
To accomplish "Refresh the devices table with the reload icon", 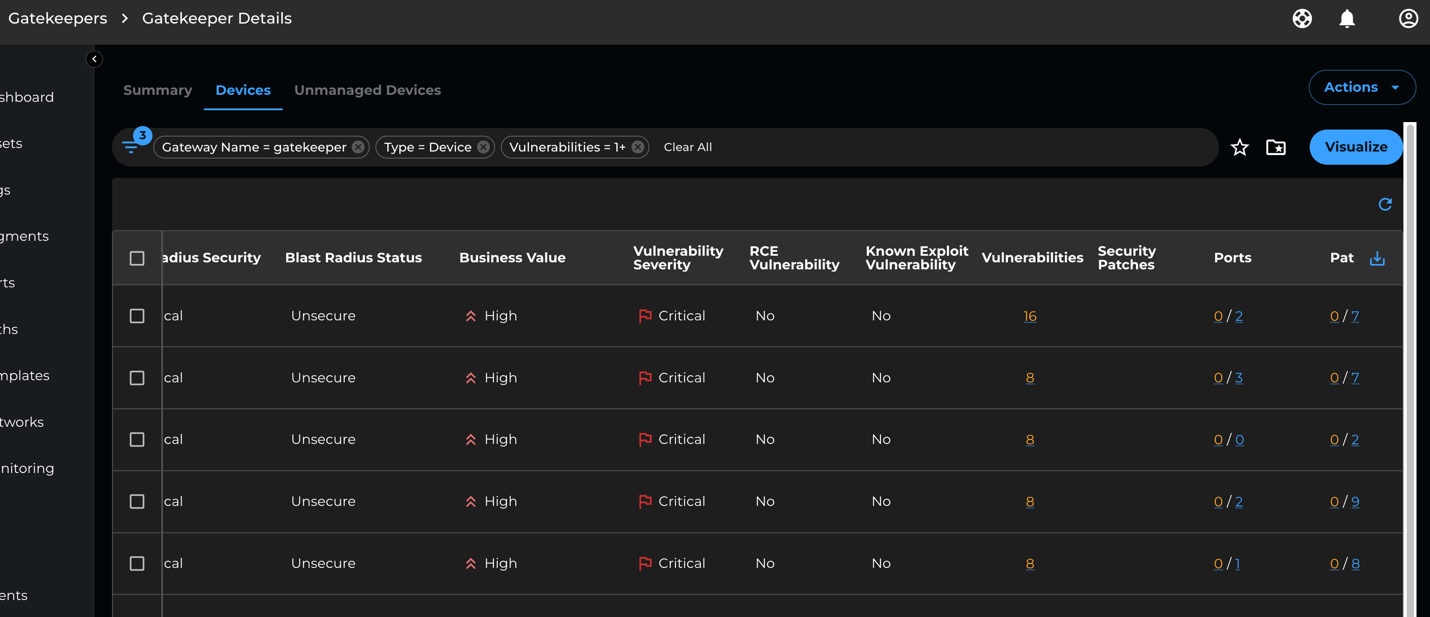I will click(x=1385, y=204).
